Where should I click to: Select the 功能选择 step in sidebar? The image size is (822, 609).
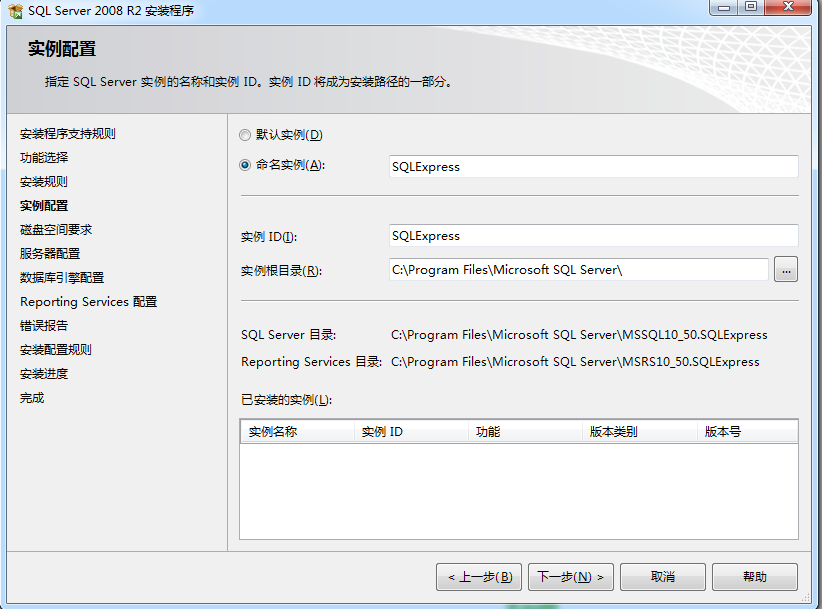coord(44,158)
